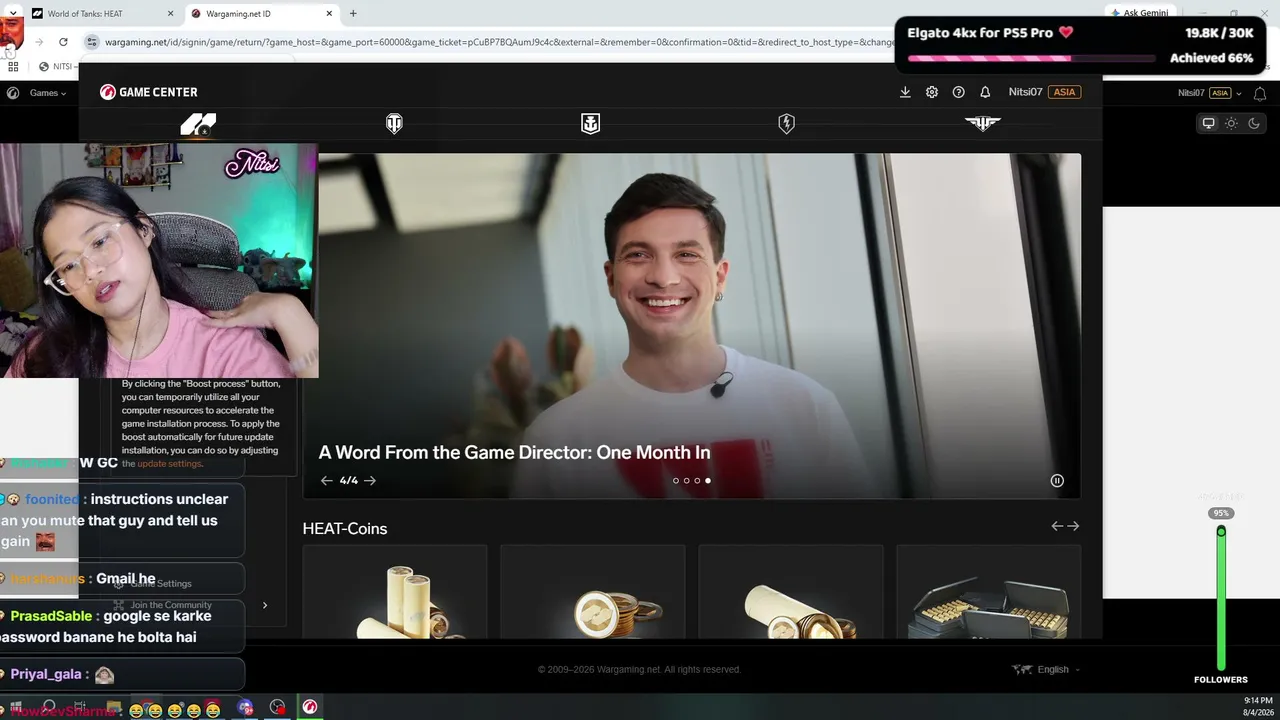Change the English language selector
The image size is (1280, 720).
click(1046, 670)
